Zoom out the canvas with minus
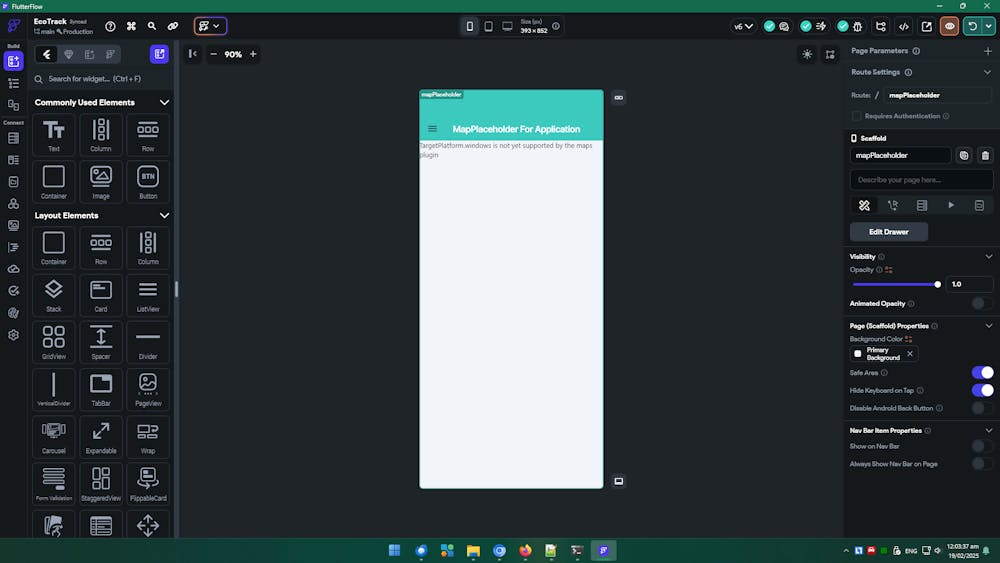The width and height of the screenshot is (1000, 563). tap(214, 54)
